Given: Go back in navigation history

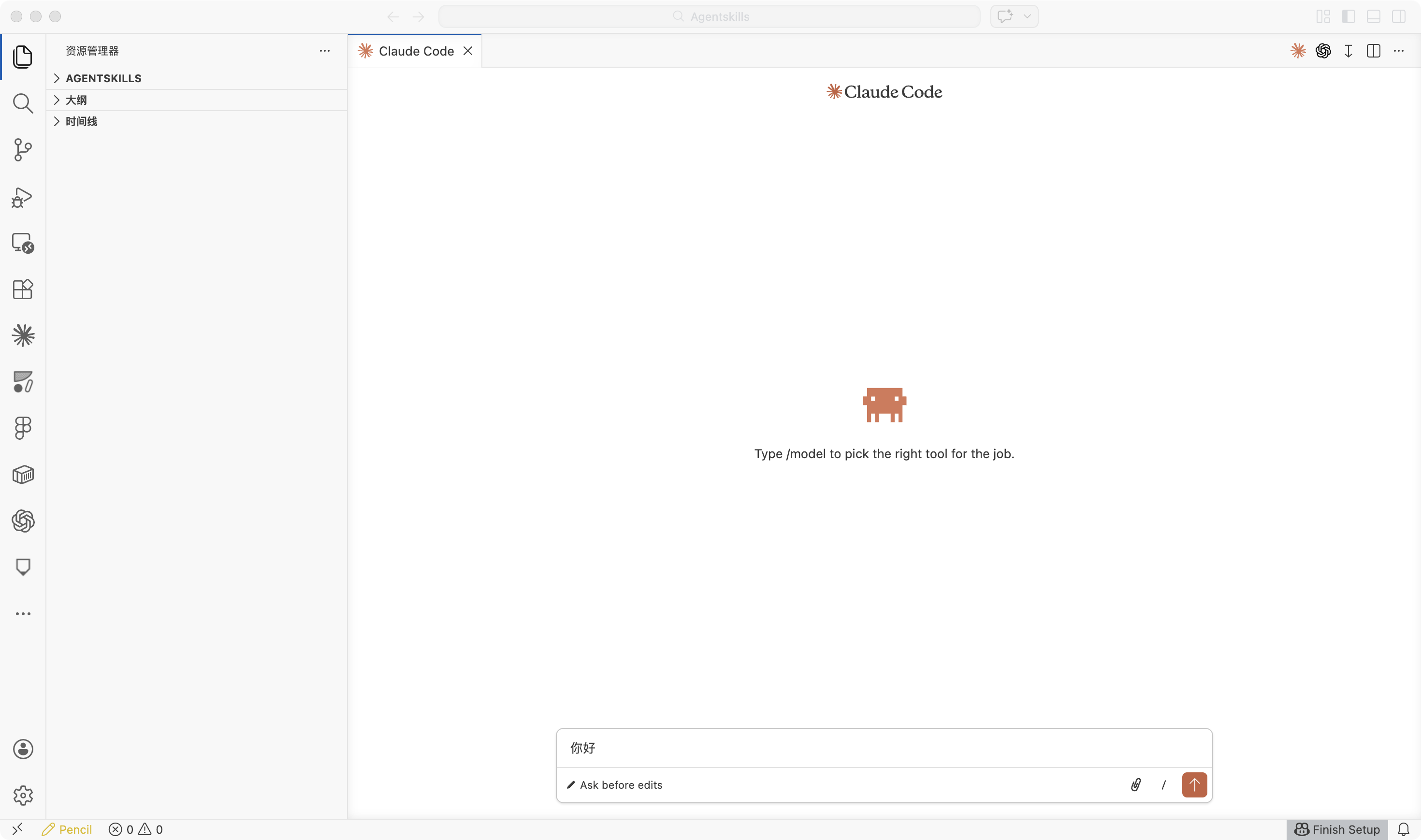Looking at the screenshot, I should [393, 16].
